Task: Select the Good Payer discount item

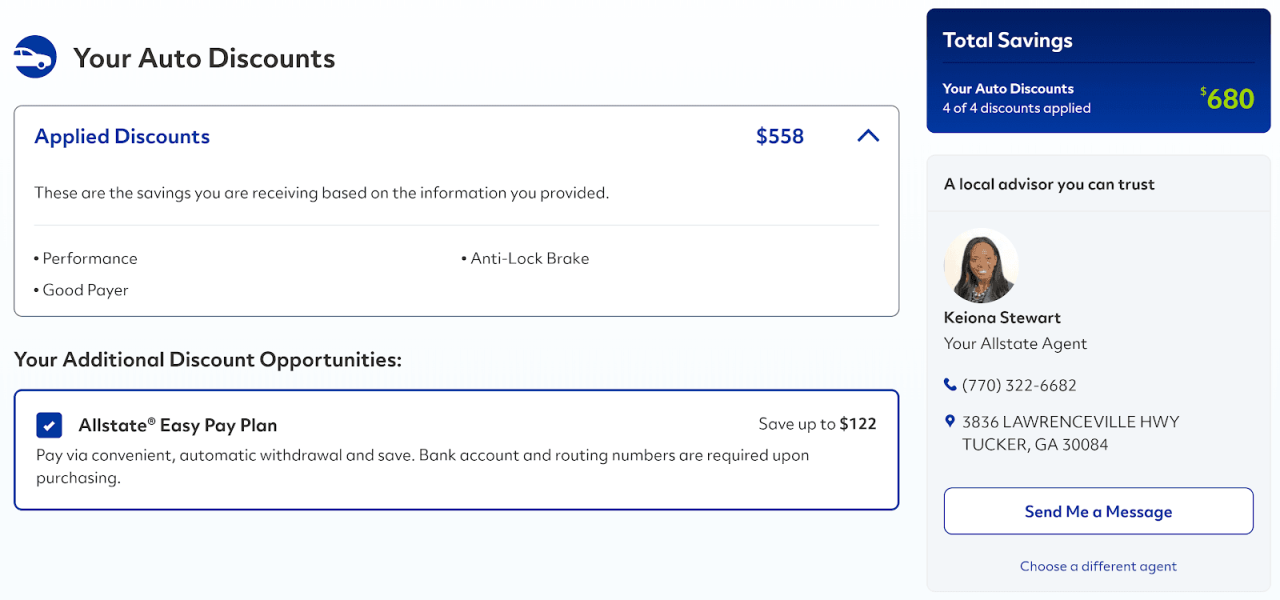Action: pos(85,290)
